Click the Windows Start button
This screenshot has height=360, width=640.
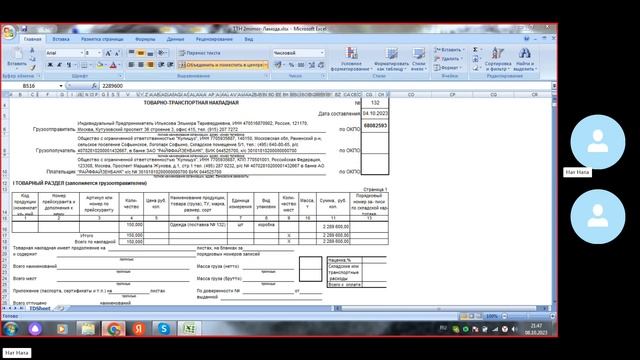[10, 329]
